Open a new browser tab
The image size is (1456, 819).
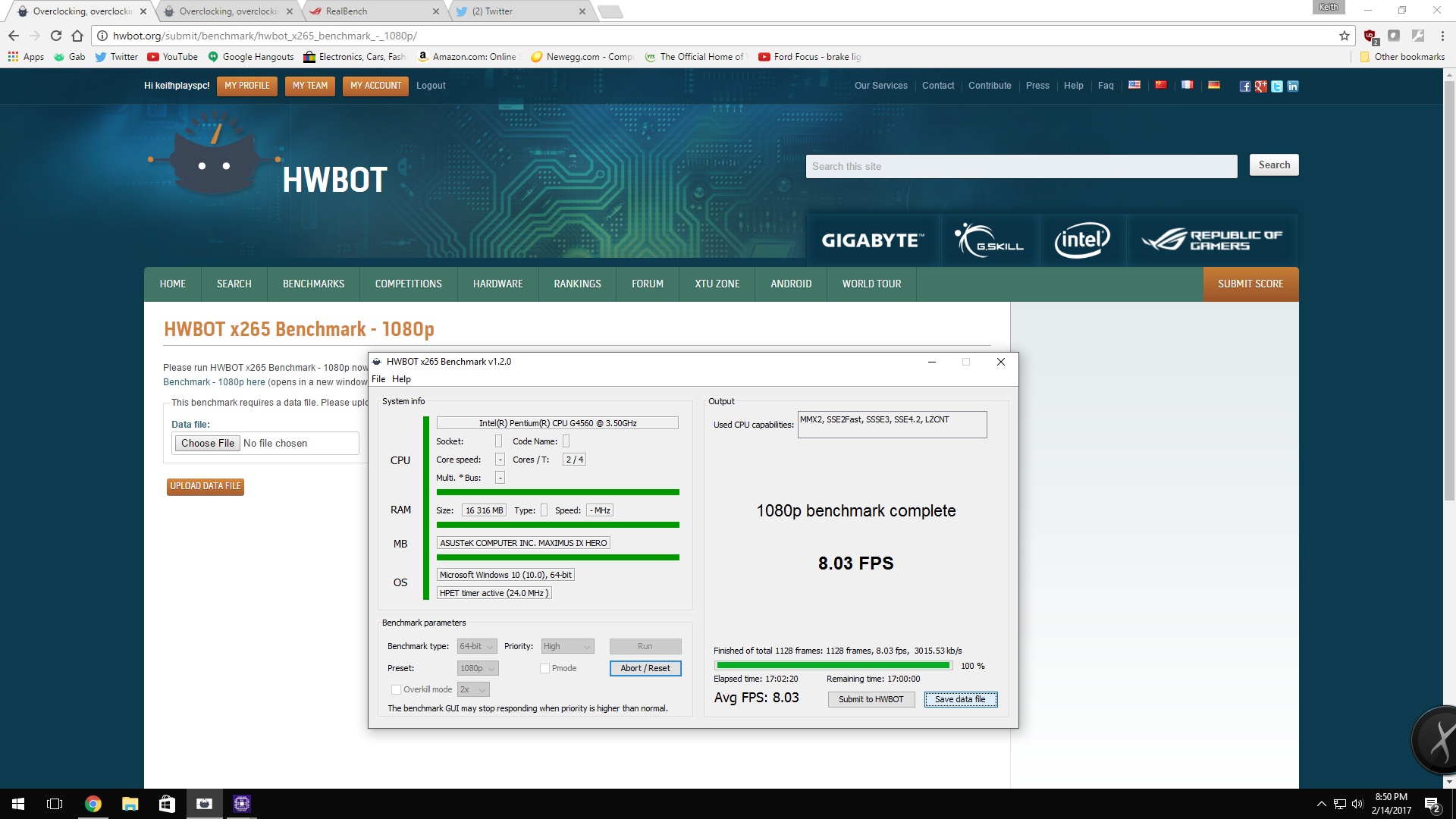(610, 11)
